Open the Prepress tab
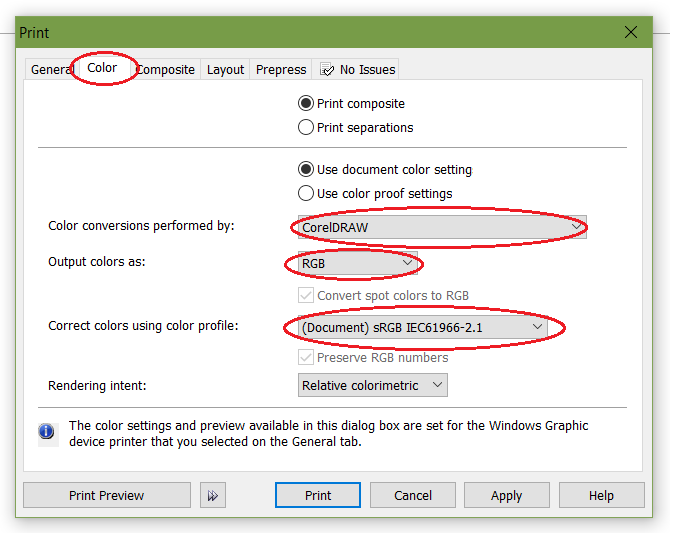This screenshot has width=673, height=540. [281, 70]
